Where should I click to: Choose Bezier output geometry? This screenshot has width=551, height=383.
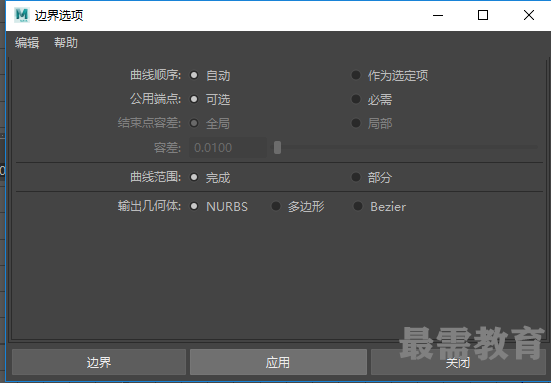[x=358, y=206]
